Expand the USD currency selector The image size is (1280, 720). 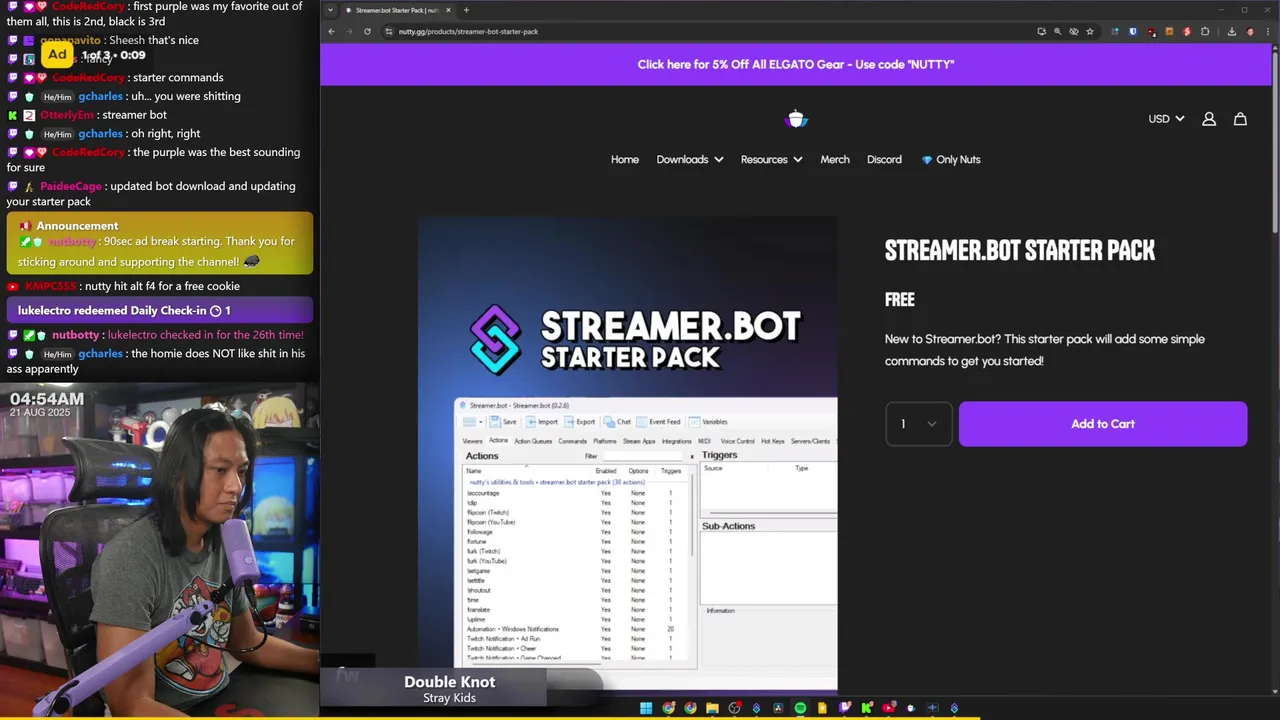[x=1166, y=119]
